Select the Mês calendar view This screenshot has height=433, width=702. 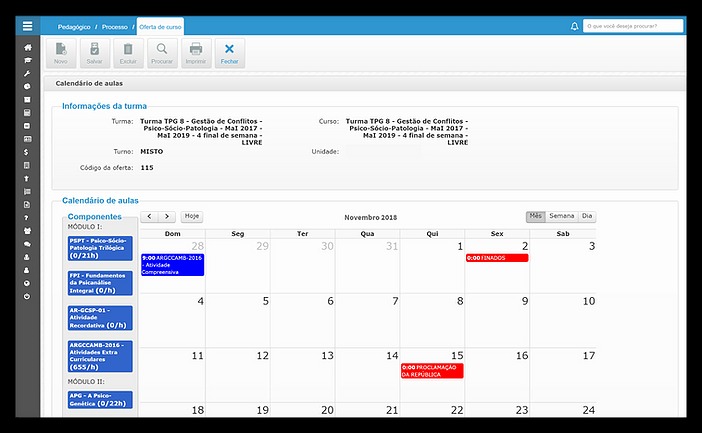point(536,216)
